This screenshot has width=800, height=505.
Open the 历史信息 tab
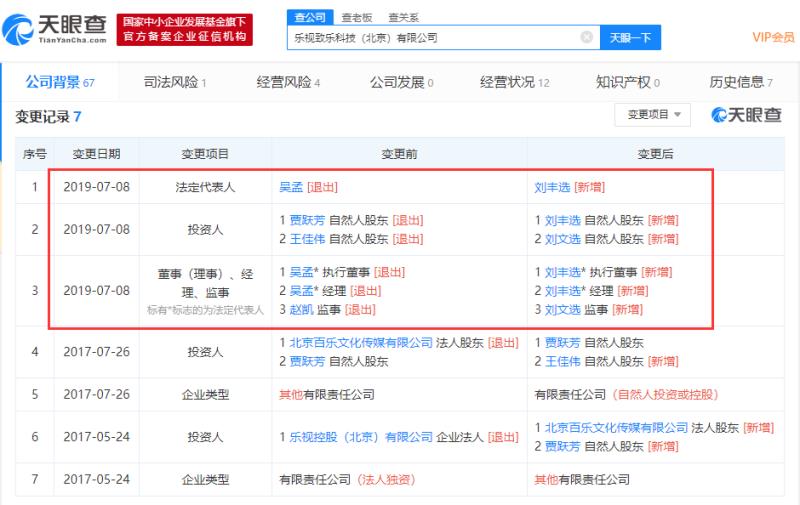(741, 82)
